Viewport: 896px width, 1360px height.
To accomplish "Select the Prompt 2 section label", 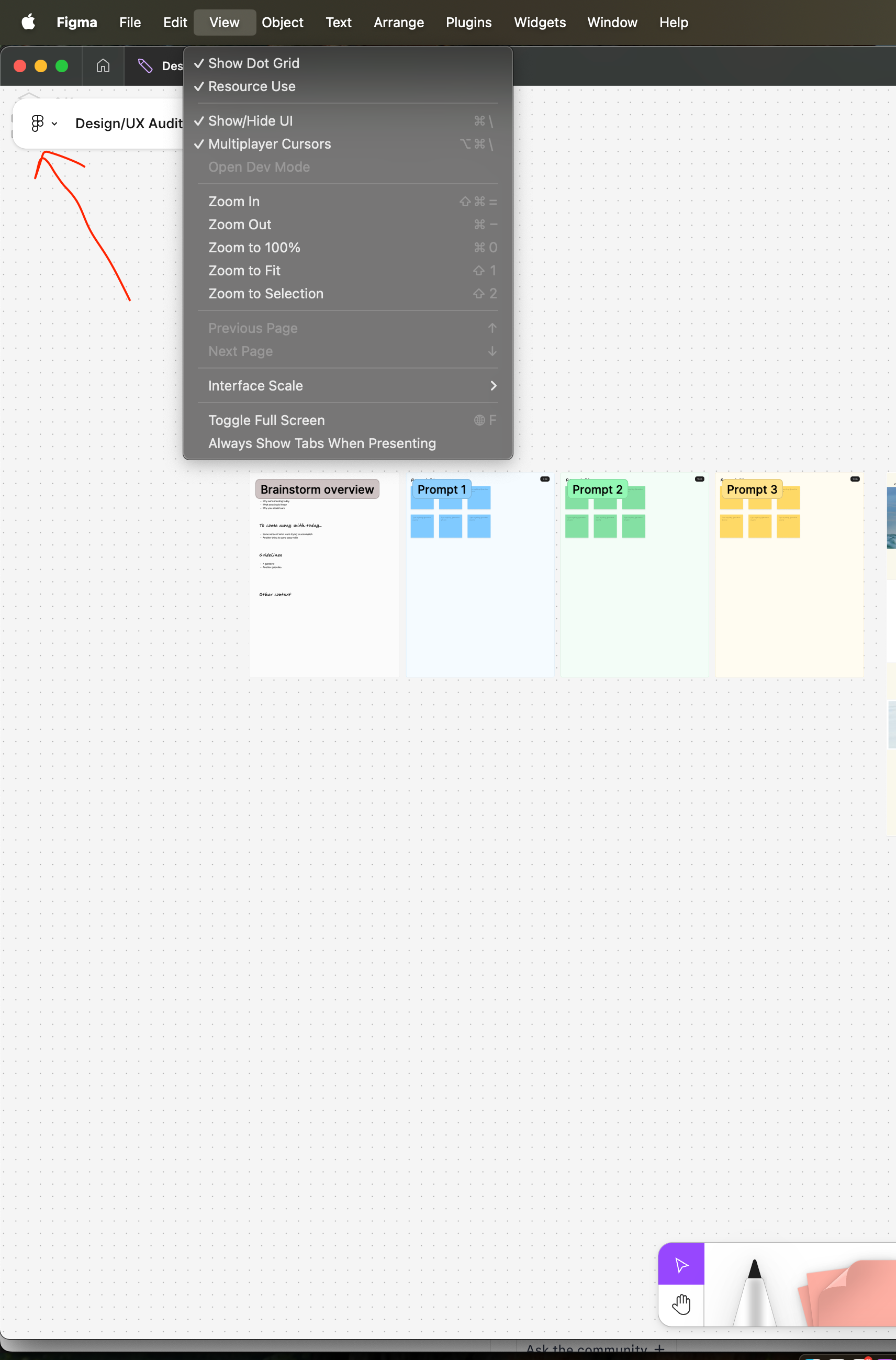I will 597,489.
